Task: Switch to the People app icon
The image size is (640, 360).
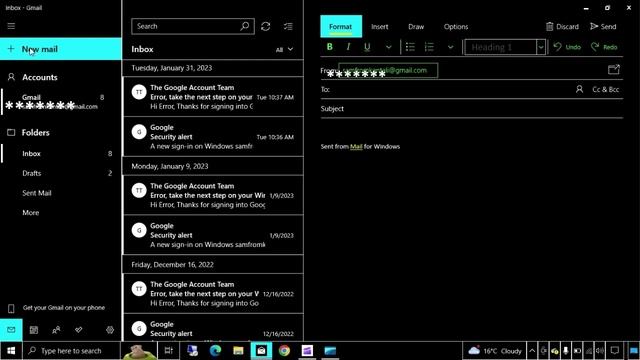Action: pyautogui.click(x=56, y=330)
